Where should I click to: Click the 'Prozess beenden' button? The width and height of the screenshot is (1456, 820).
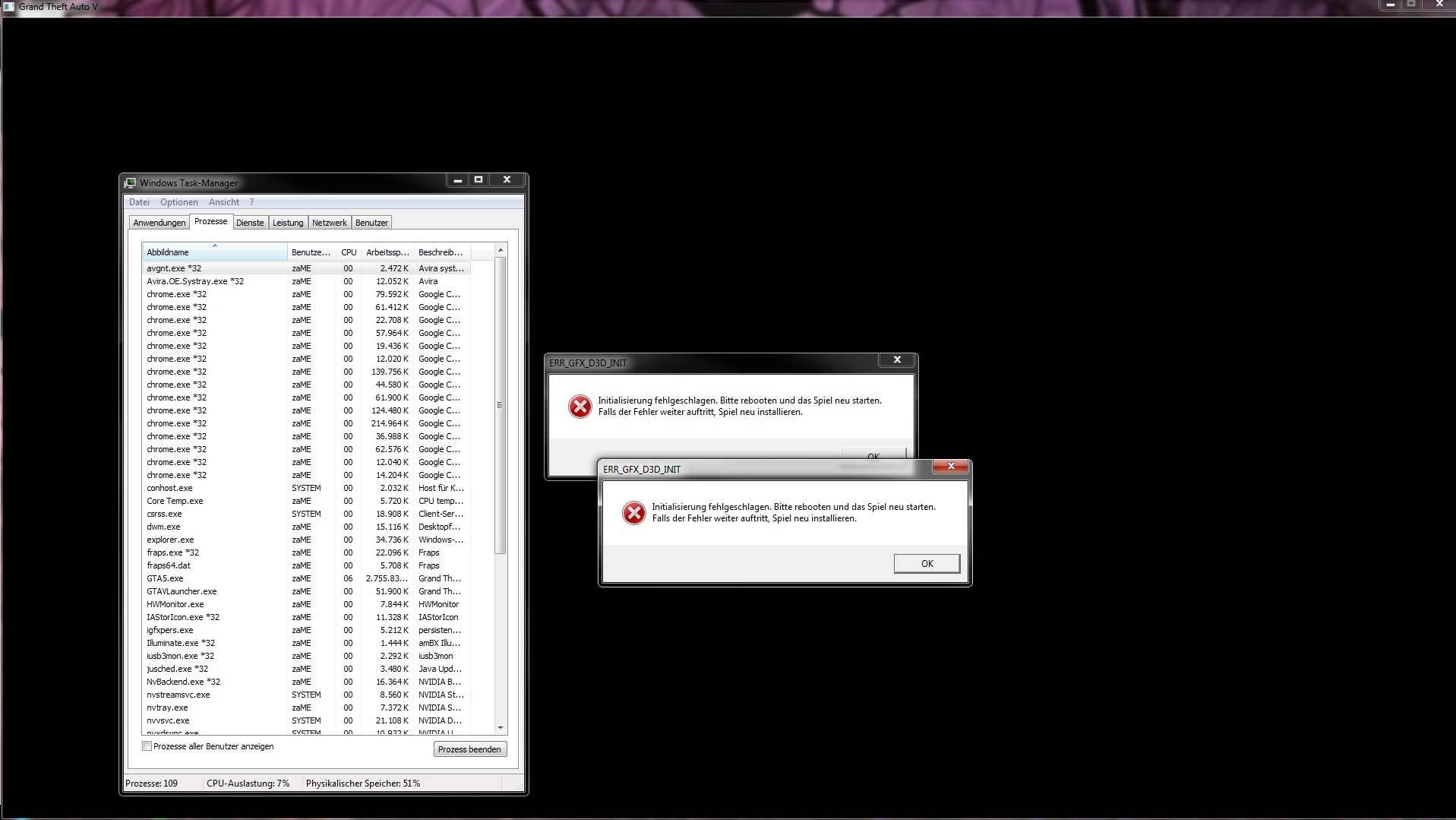point(469,749)
